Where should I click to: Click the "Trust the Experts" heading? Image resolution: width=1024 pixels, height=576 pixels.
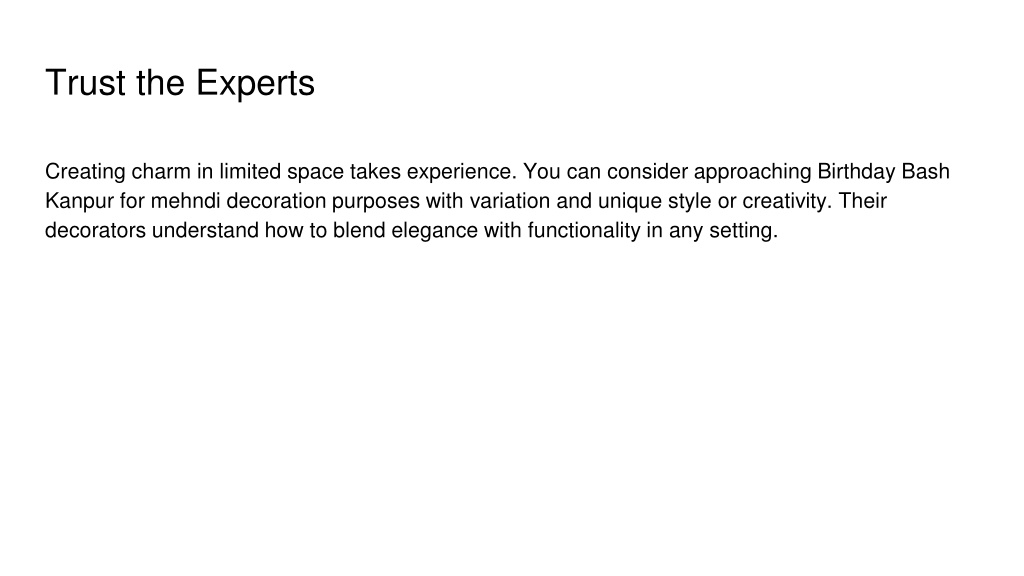click(180, 84)
